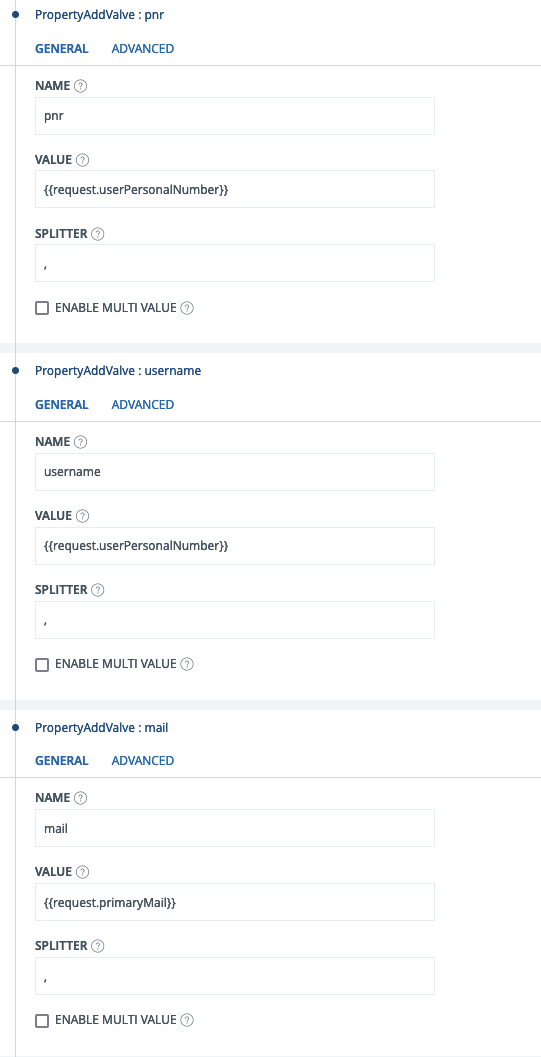Show help for username NAME field
The height and width of the screenshot is (1057, 541).
[x=81, y=442]
